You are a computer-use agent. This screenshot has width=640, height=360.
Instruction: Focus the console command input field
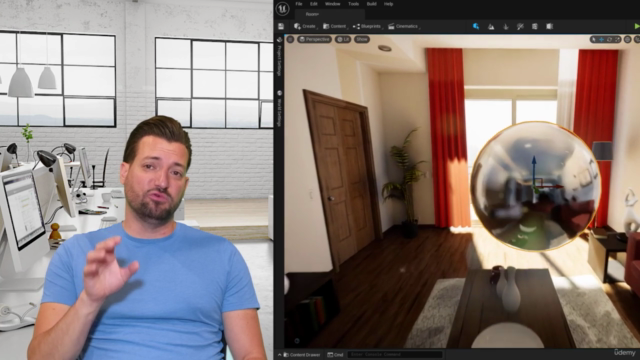point(395,355)
